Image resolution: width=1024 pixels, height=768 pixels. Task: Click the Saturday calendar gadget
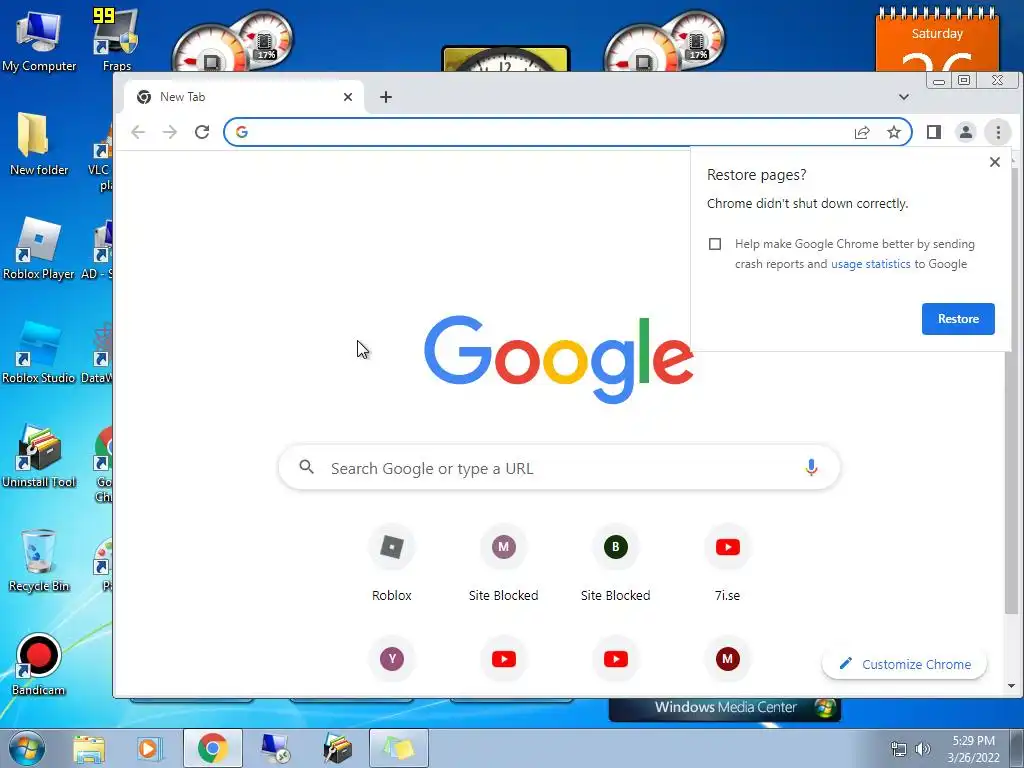tap(937, 39)
